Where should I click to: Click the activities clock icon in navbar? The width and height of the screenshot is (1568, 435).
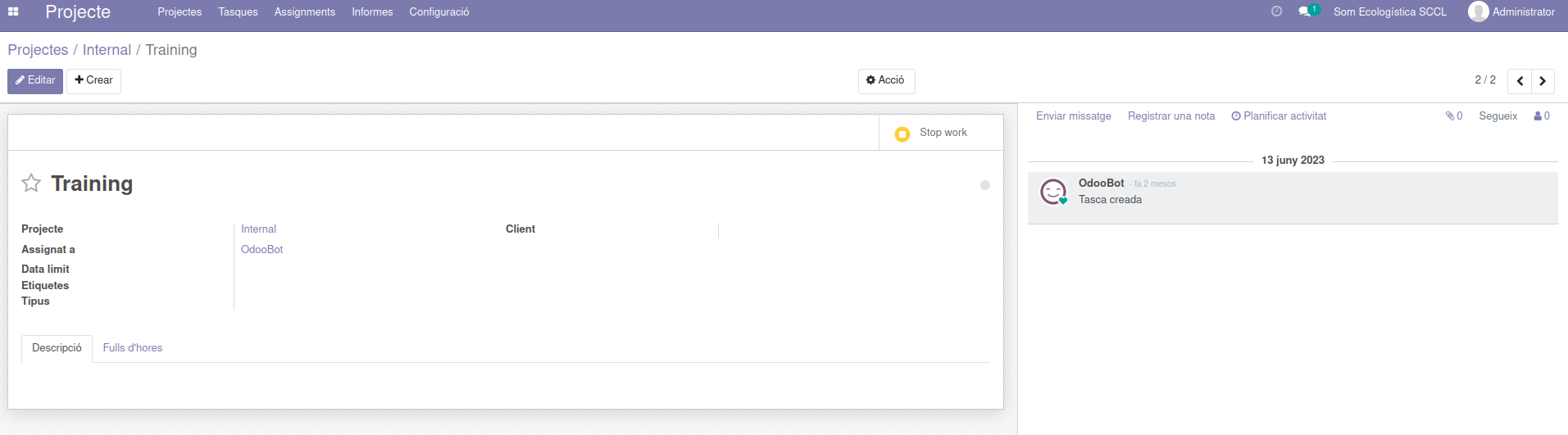(1276, 11)
